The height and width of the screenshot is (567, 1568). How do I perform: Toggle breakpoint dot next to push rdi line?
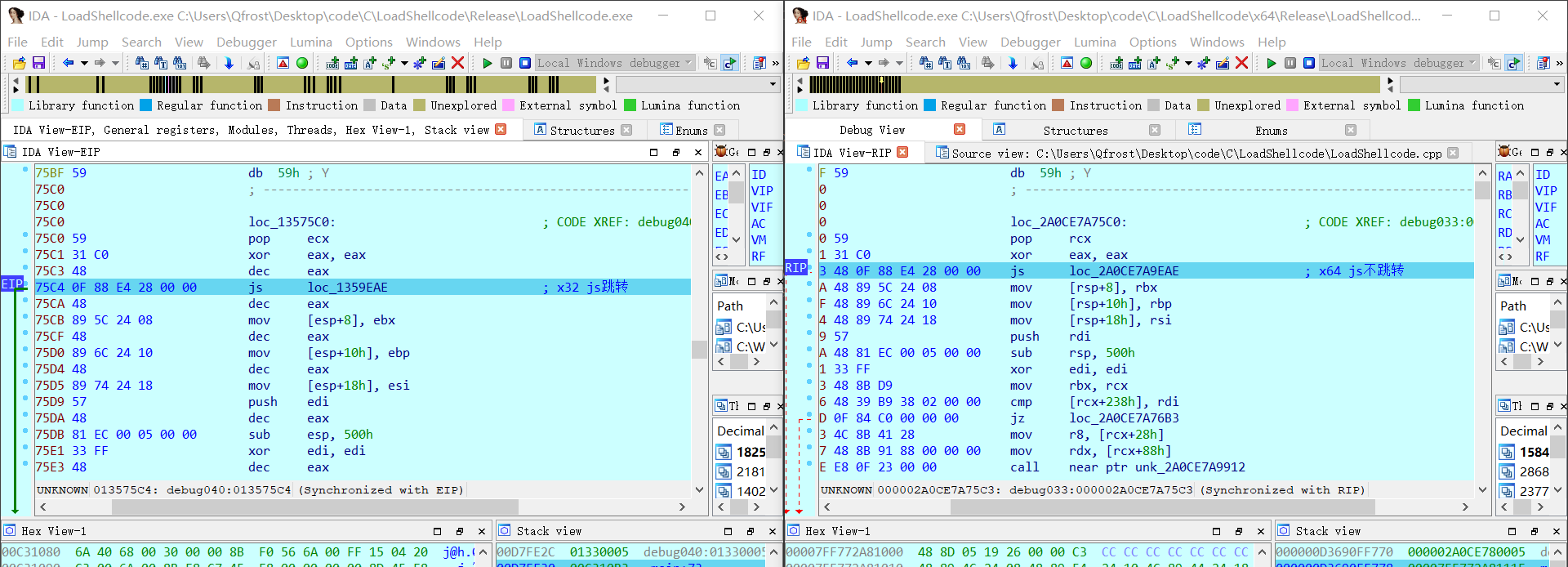(809, 337)
